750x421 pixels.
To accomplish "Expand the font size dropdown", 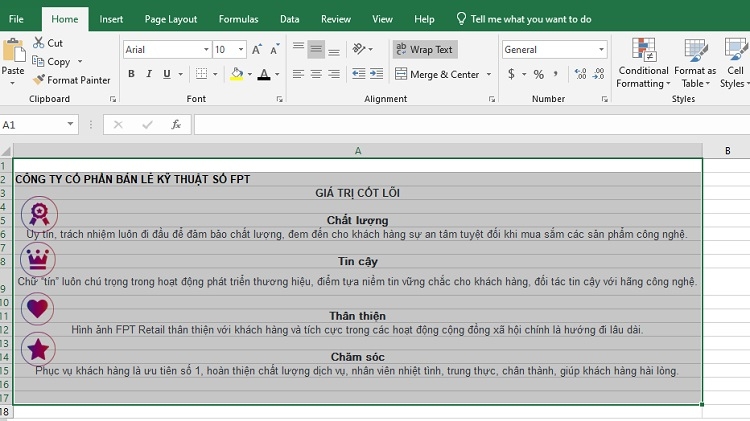I will click(x=241, y=49).
